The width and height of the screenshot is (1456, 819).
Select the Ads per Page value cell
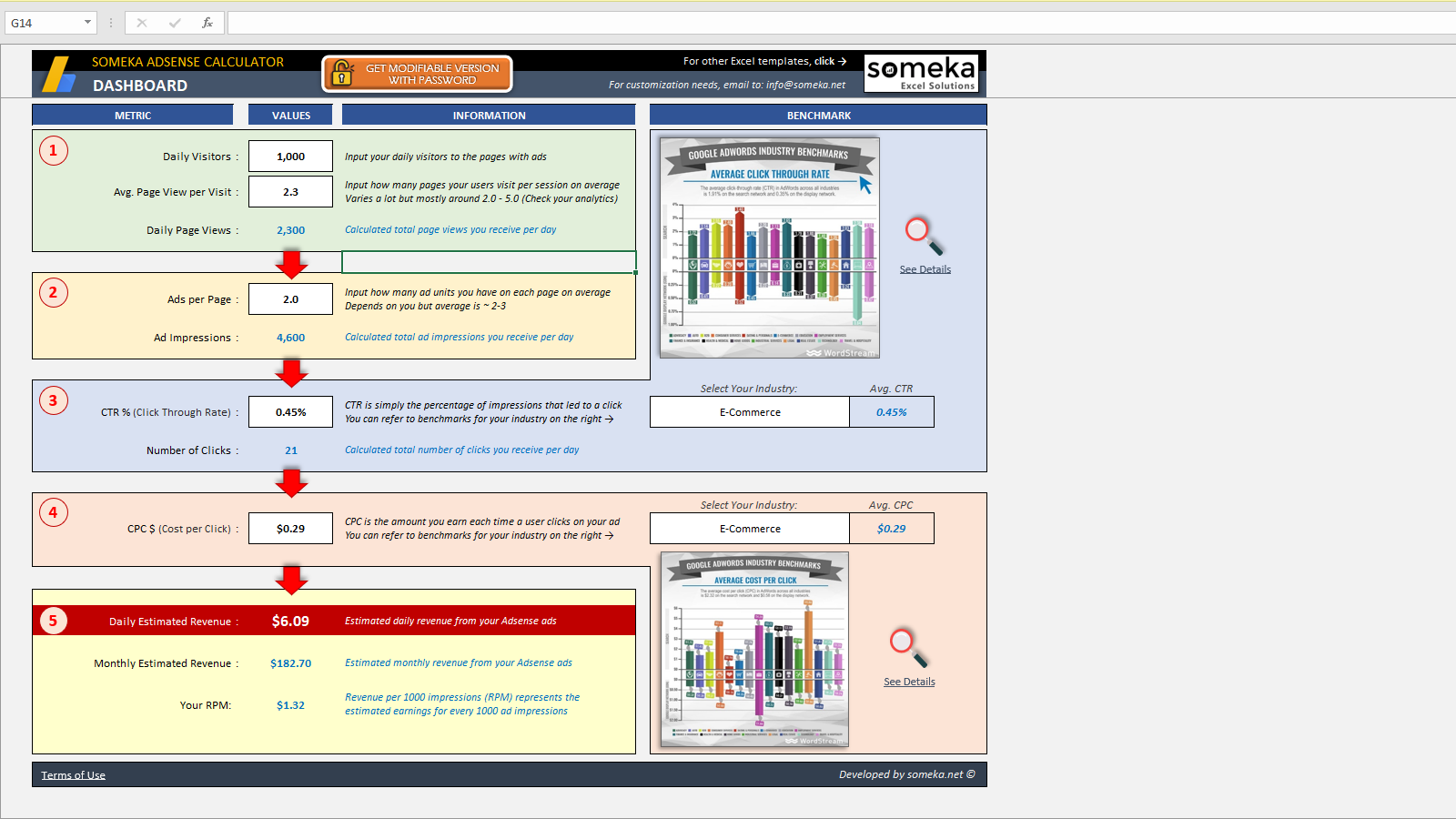[291, 299]
